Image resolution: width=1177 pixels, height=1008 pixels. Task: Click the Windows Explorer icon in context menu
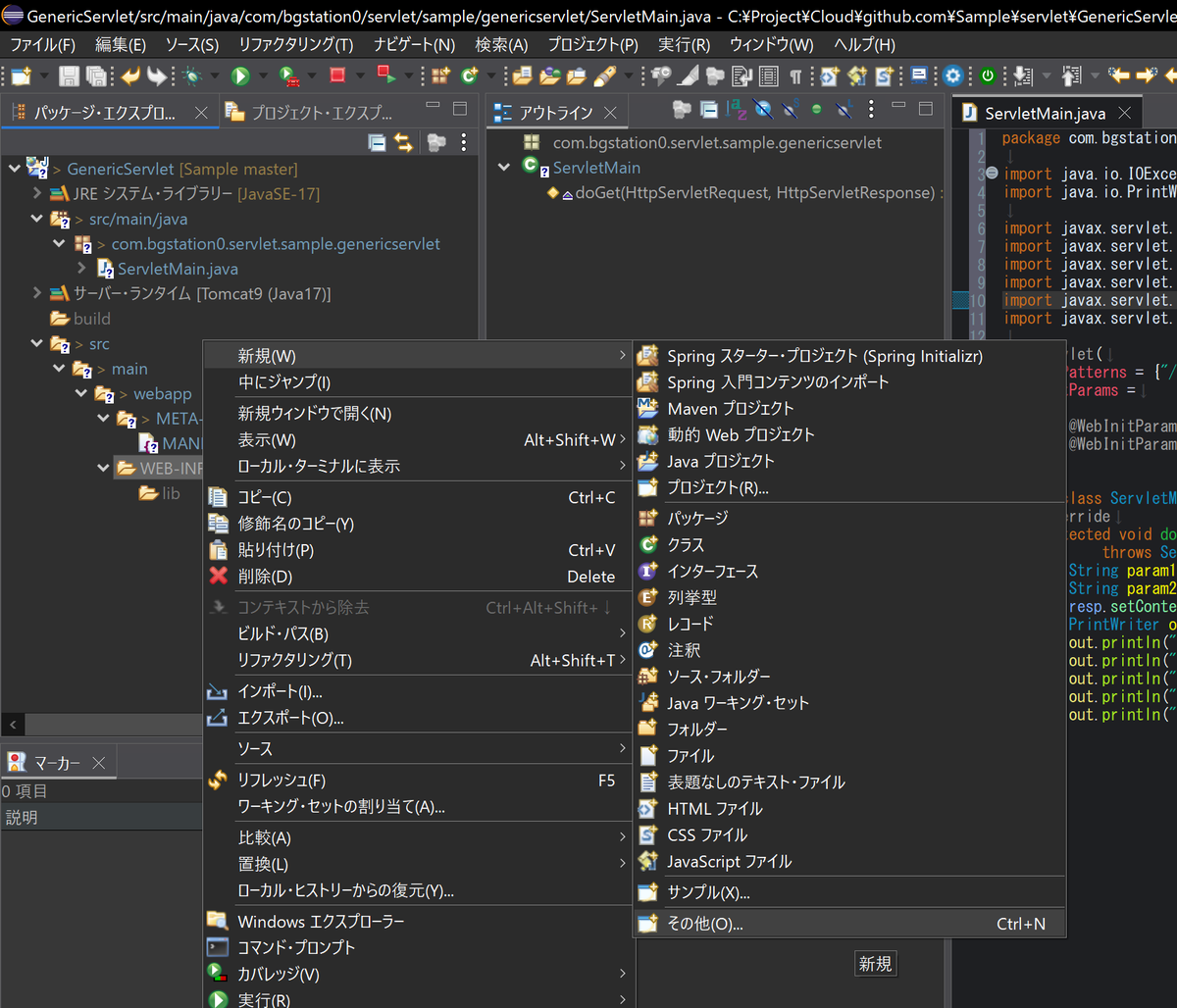pyautogui.click(x=219, y=921)
